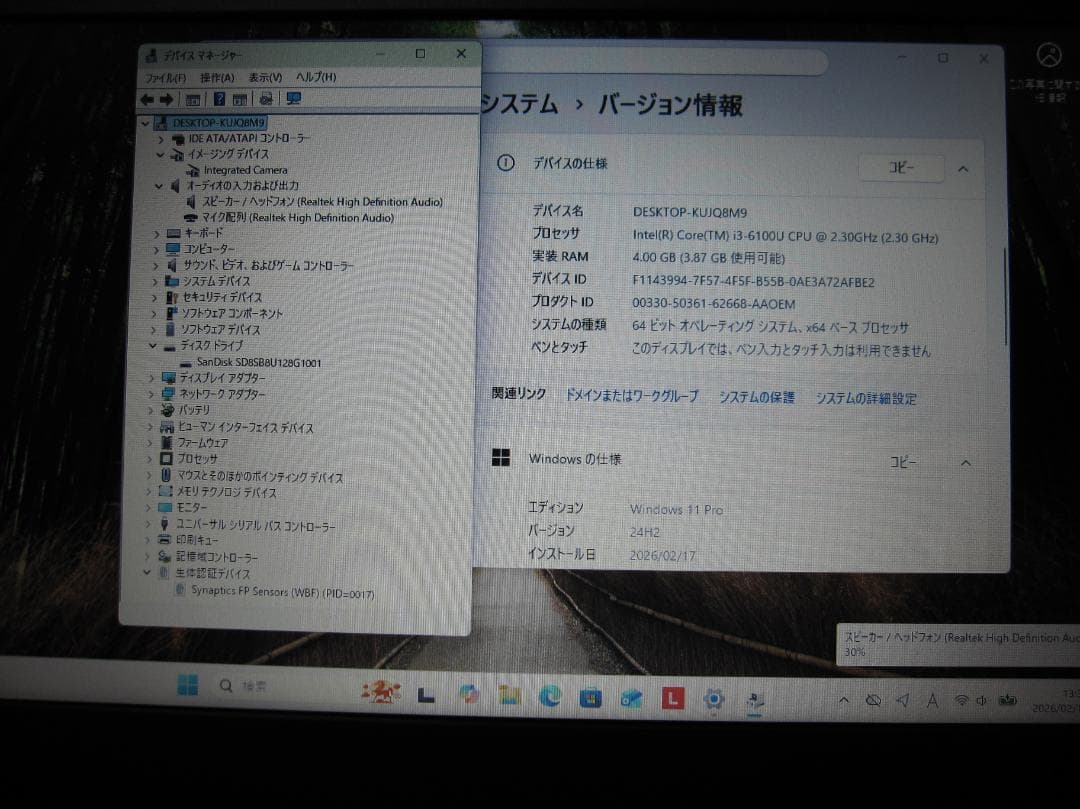Collapse the デバイスの仕様 section chevron

(963, 169)
